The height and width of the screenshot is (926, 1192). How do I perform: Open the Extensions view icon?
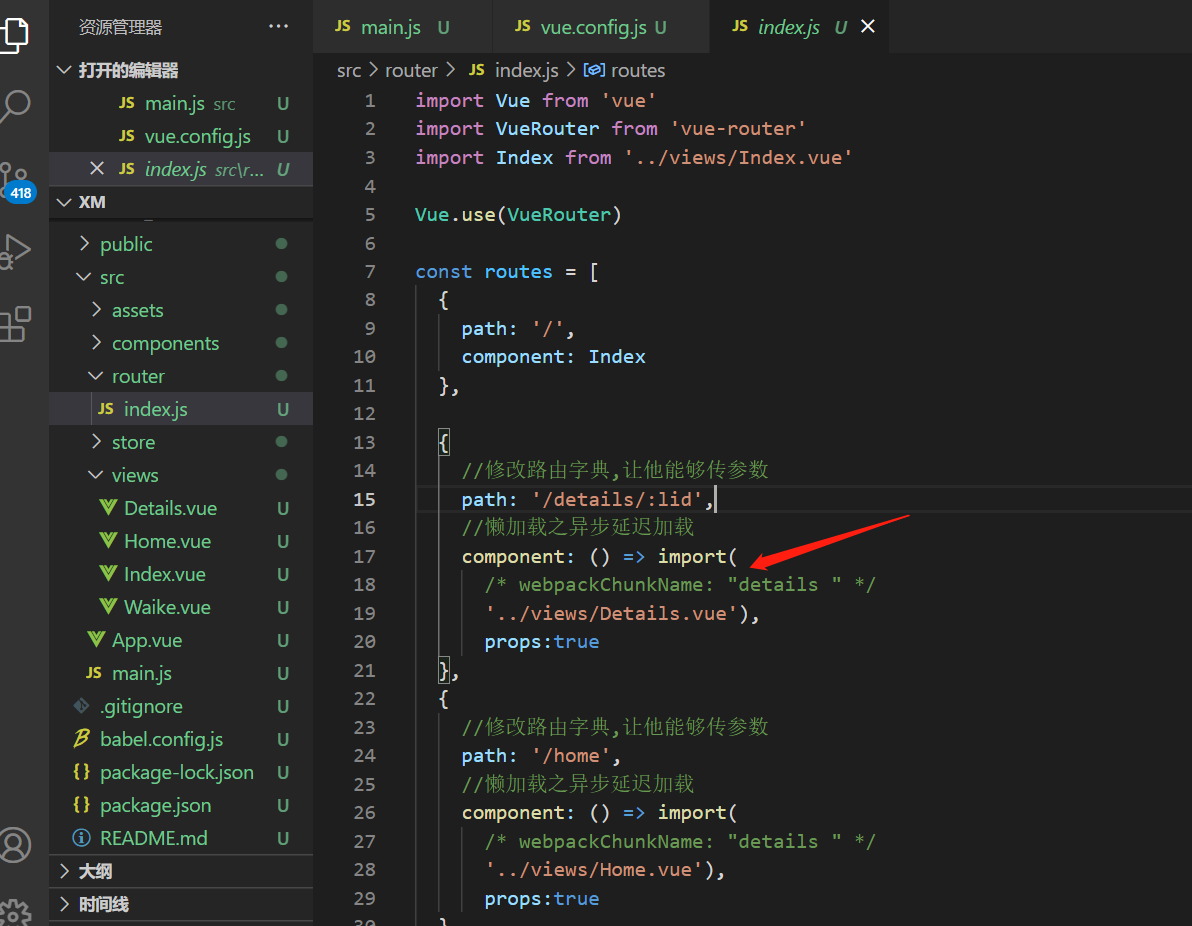coord(15,325)
